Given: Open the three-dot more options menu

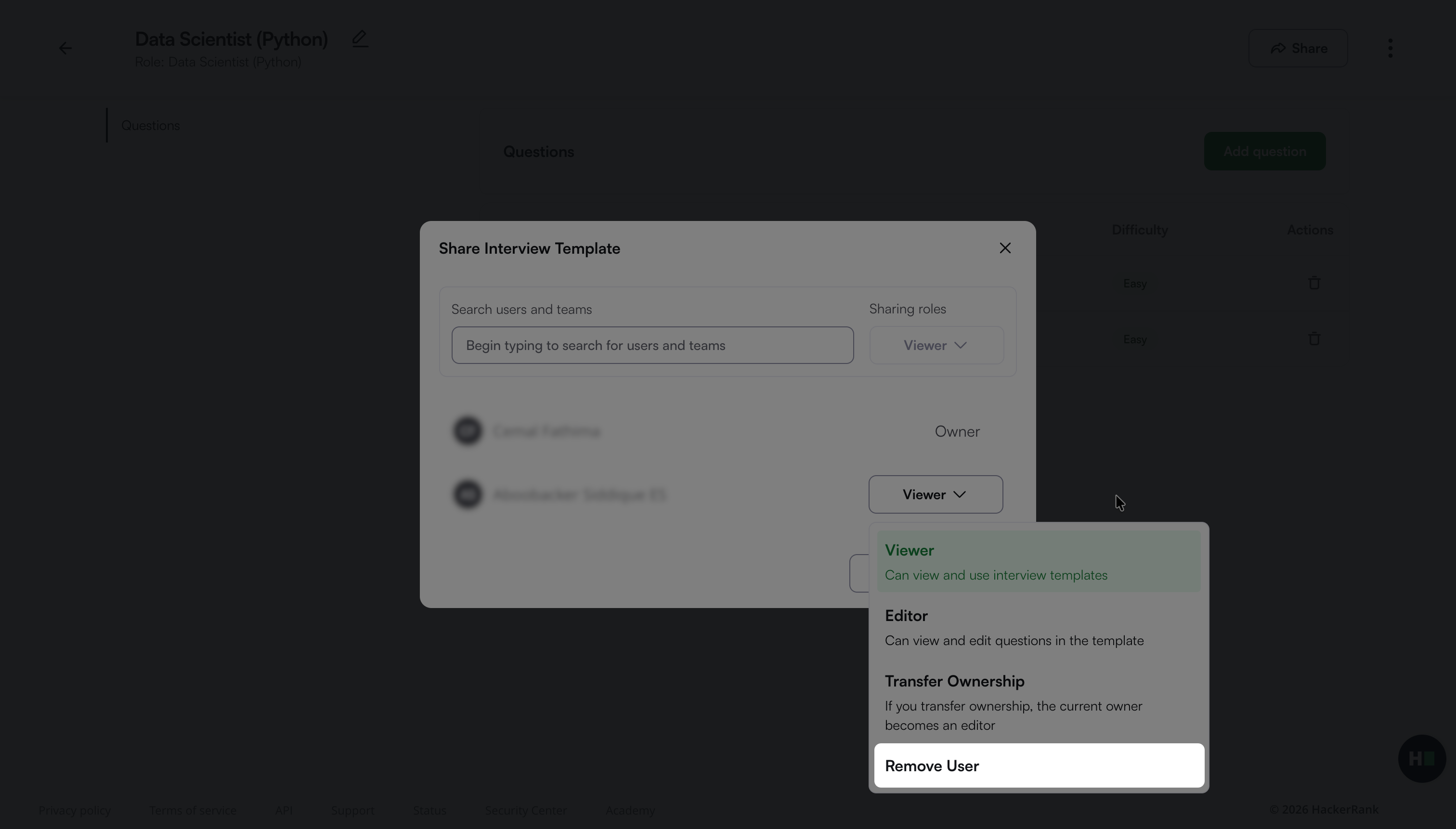Looking at the screenshot, I should click(1390, 49).
